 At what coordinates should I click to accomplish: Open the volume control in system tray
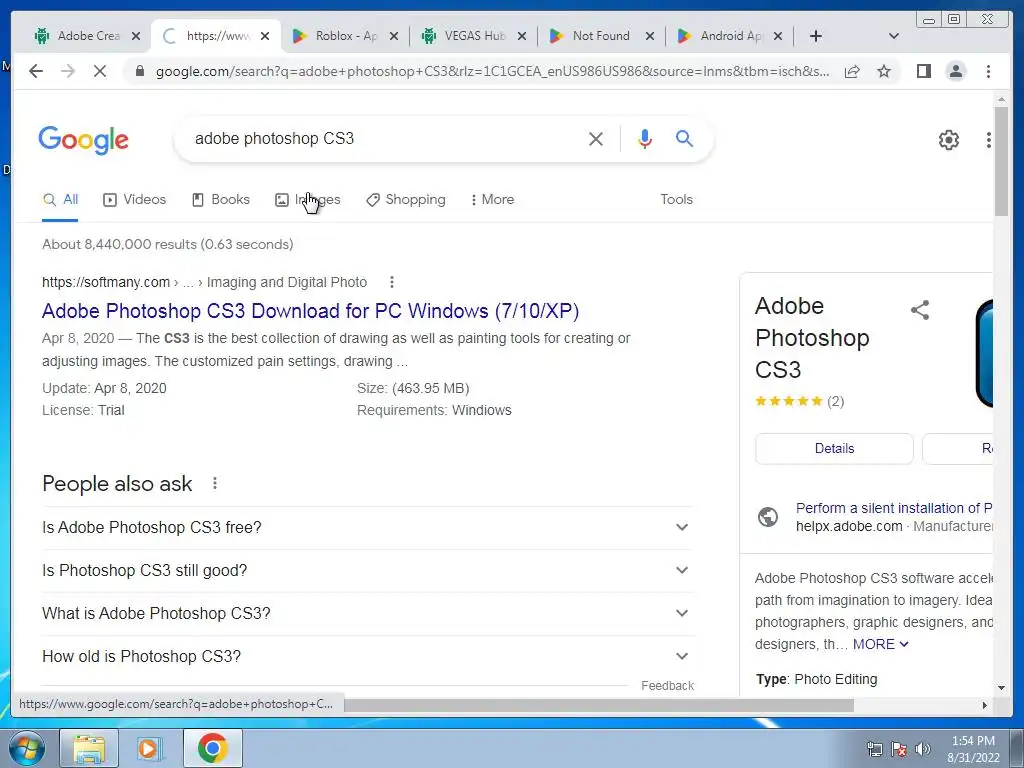(x=923, y=749)
